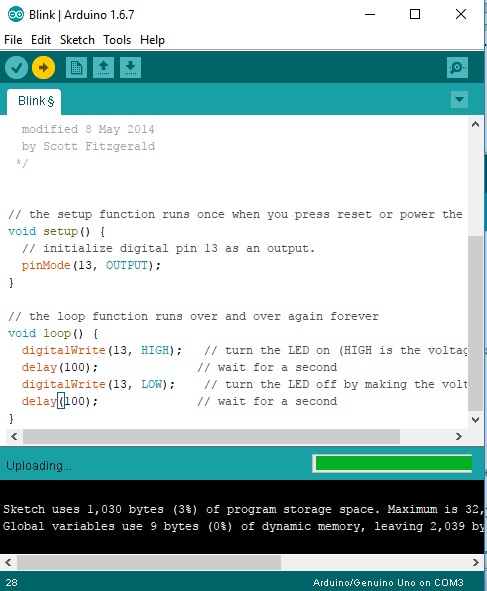Click the editor horizontal scrollbar thumb
487x591 pixels.
pyautogui.click(x=211, y=436)
